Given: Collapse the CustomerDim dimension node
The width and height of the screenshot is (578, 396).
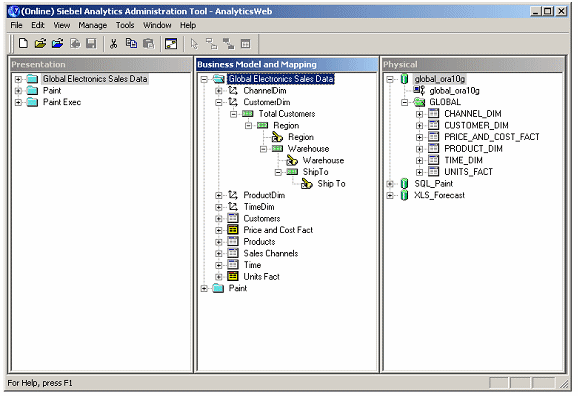Looking at the screenshot, I should [x=219, y=103].
